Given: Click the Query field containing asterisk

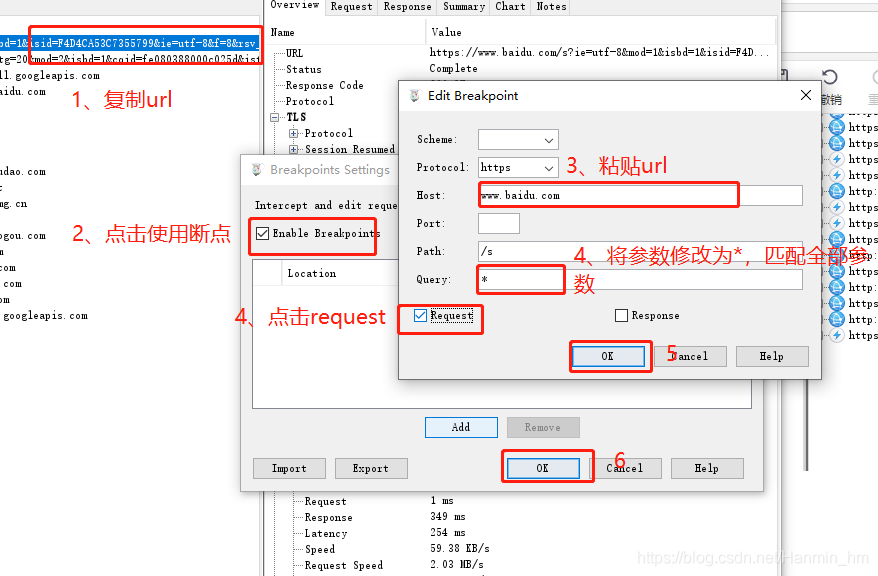Looking at the screenshot, I should [640, 279].
